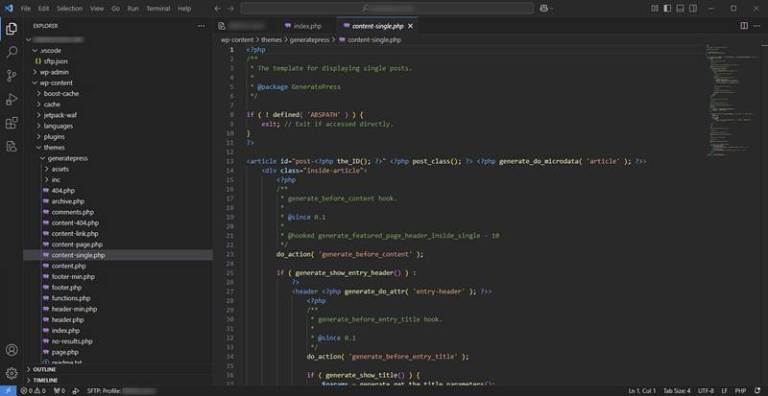Viewport: 768px width, 396px height.
Task: Open the Terminal menu
Action: pyautogui.click(x=158, y=8)
